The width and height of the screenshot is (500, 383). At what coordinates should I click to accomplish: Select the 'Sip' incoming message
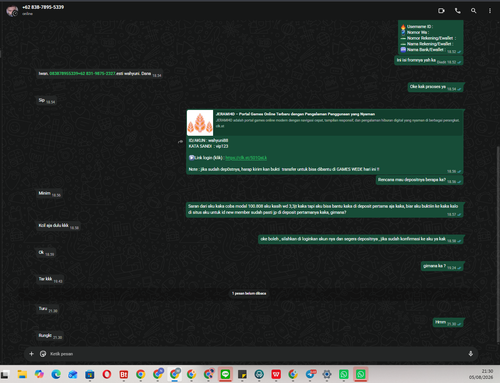coord(46,100)
